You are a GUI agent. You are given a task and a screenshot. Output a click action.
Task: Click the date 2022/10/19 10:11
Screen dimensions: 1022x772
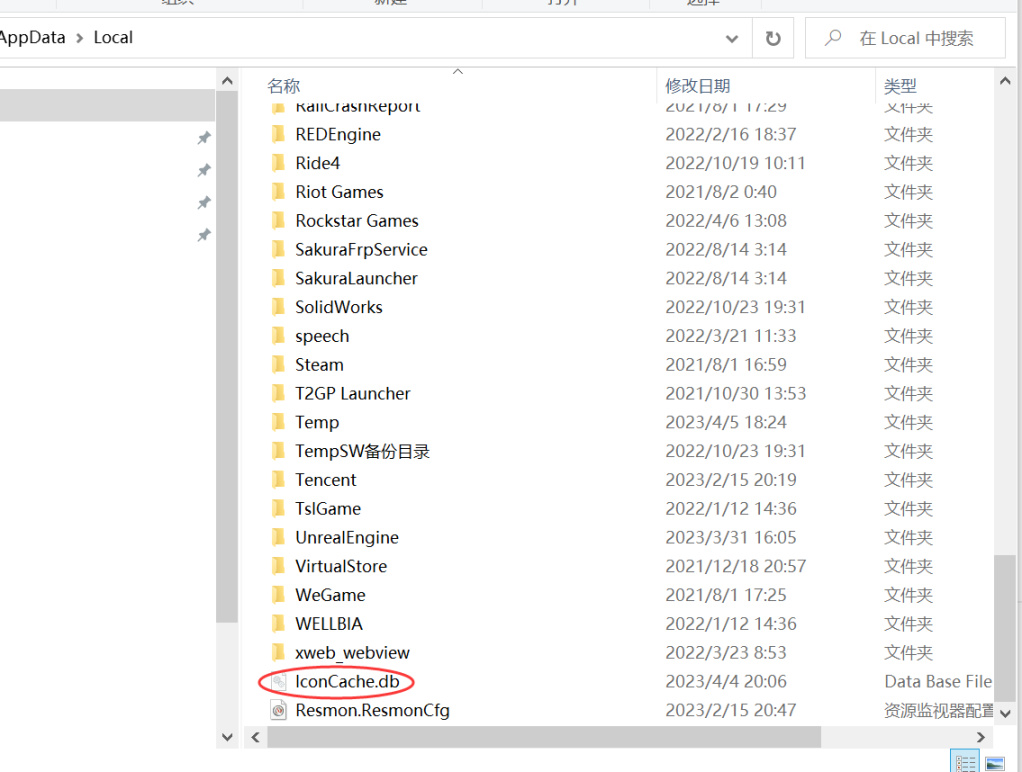click(735, 163)
